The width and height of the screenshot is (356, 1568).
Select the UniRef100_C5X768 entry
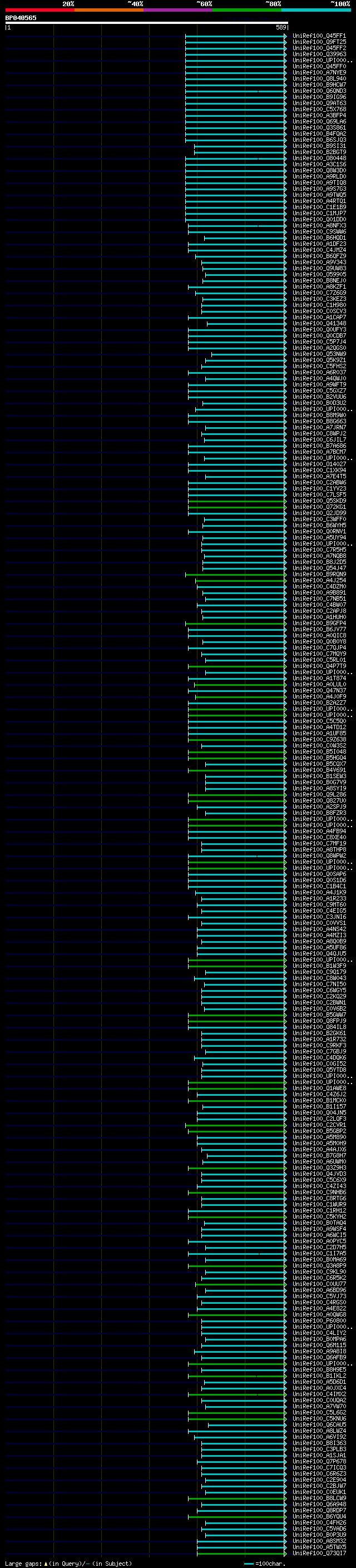point(319,109)
